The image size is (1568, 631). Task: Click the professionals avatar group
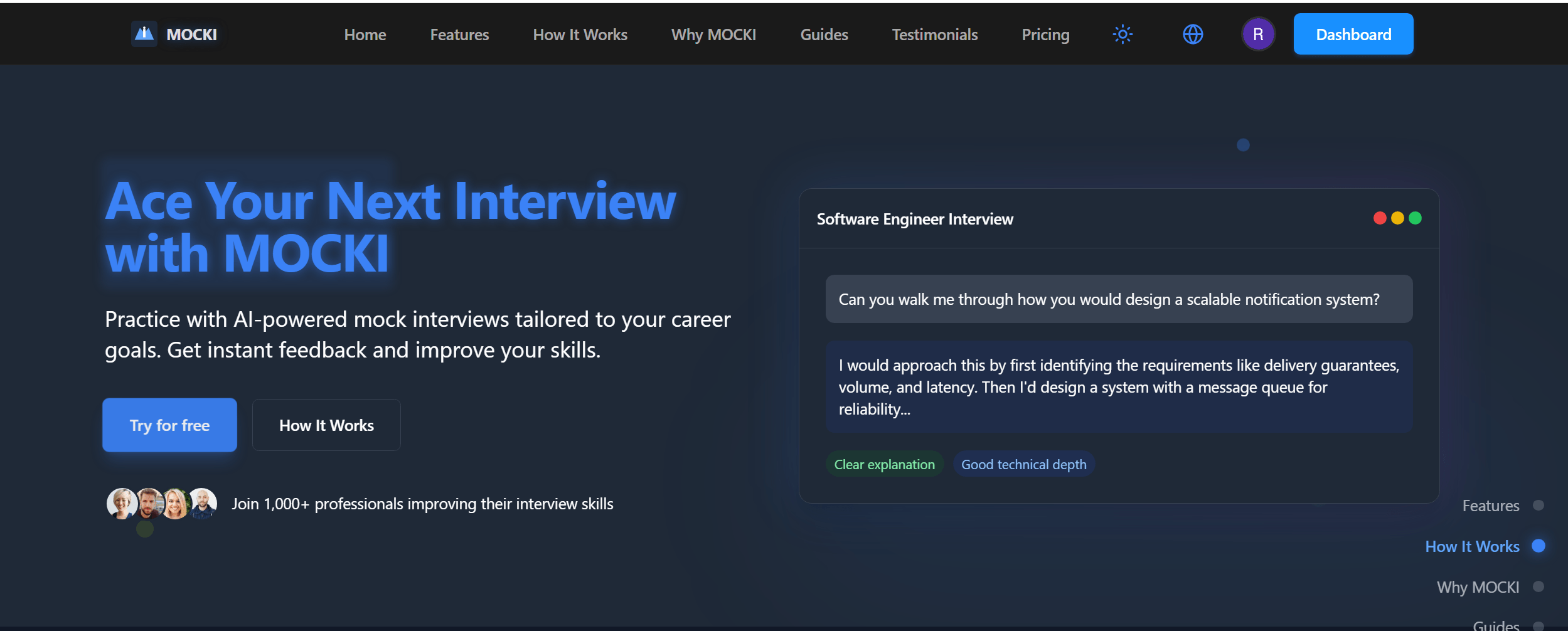[x=162, y=504]
